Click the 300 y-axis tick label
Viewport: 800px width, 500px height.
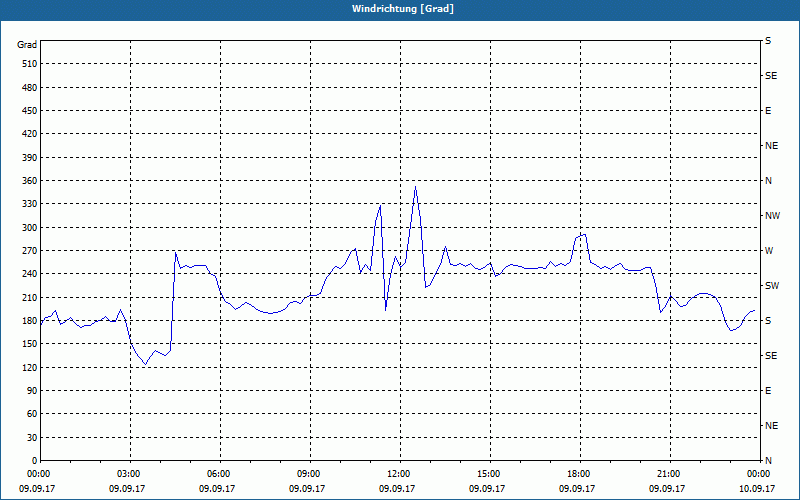pyautogui.click(x=30, y=228)
